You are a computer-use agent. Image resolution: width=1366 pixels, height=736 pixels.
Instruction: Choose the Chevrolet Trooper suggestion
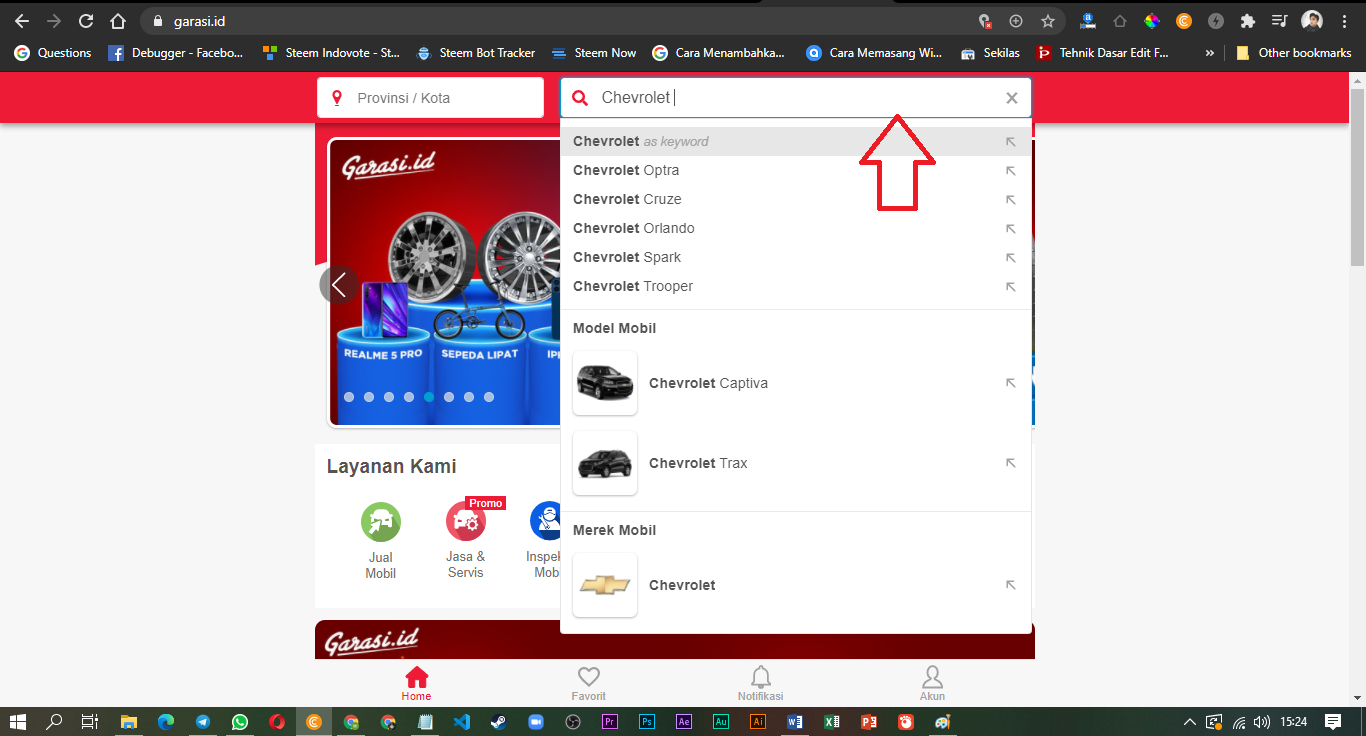[x=795, y=286]
